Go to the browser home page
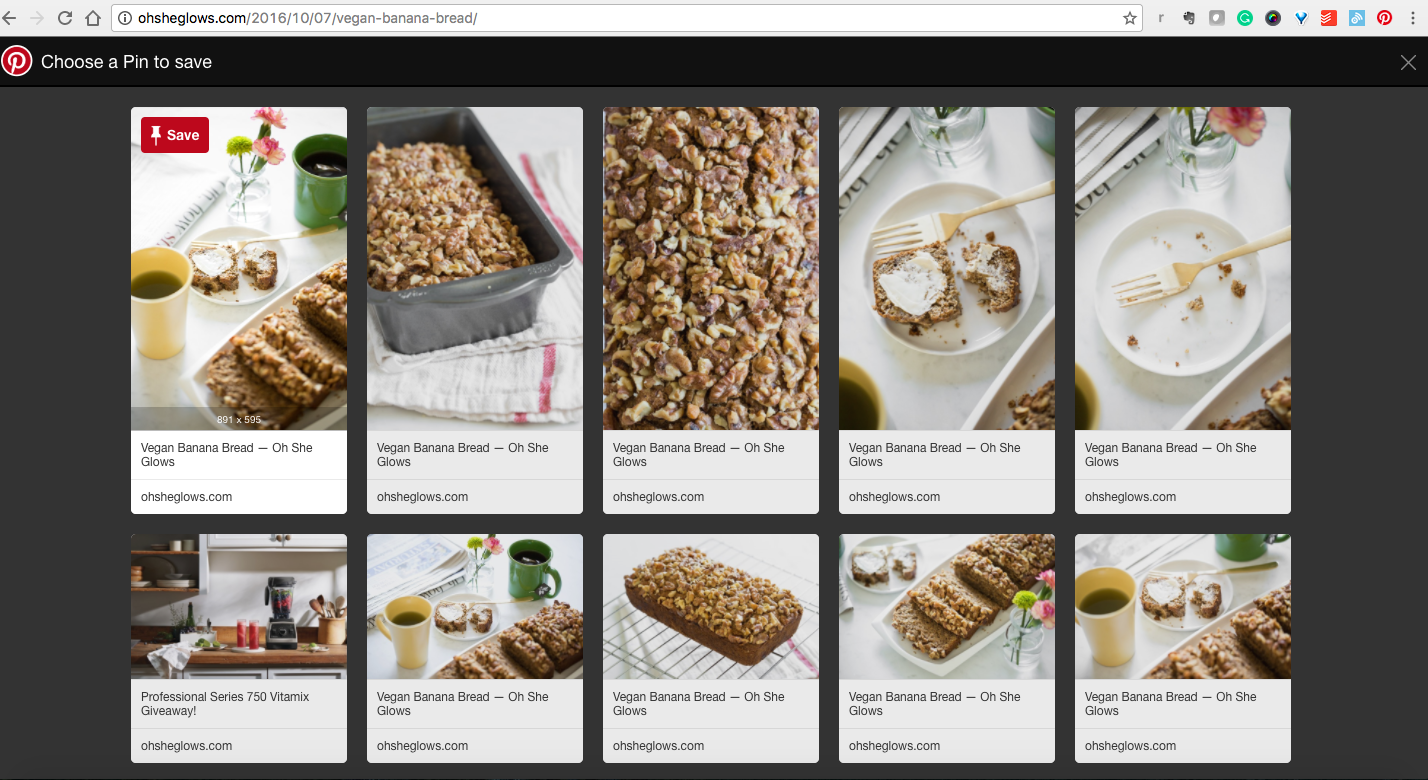 pos(93,18)
